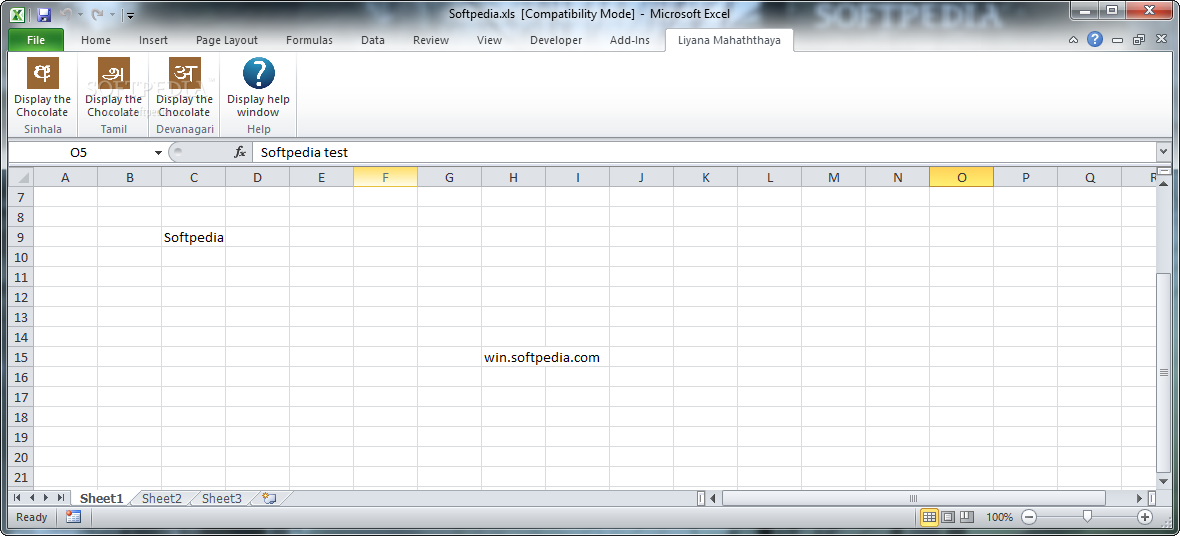Switch to the Data ribbon tab
Screen dimensions: 1180x536
(x=373, y=41)
